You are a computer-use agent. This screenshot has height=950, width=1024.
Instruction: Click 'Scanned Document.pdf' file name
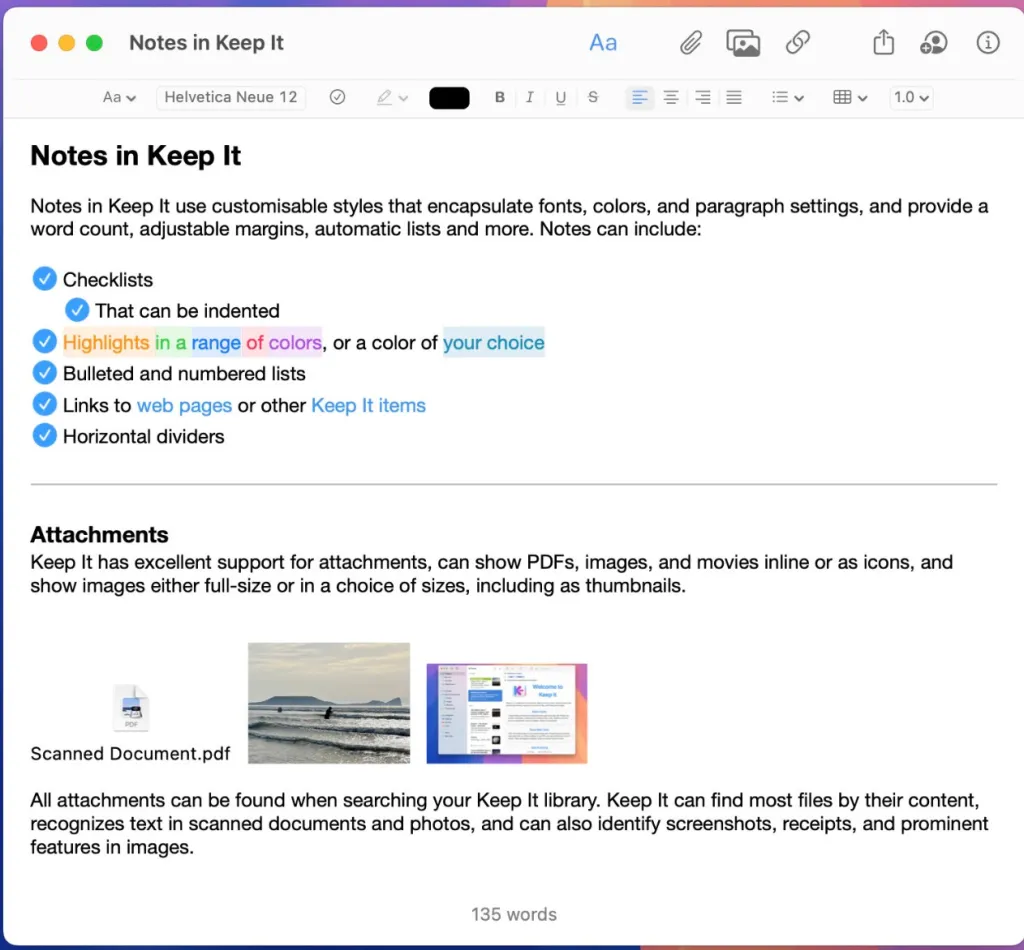[x=130, y=753]
